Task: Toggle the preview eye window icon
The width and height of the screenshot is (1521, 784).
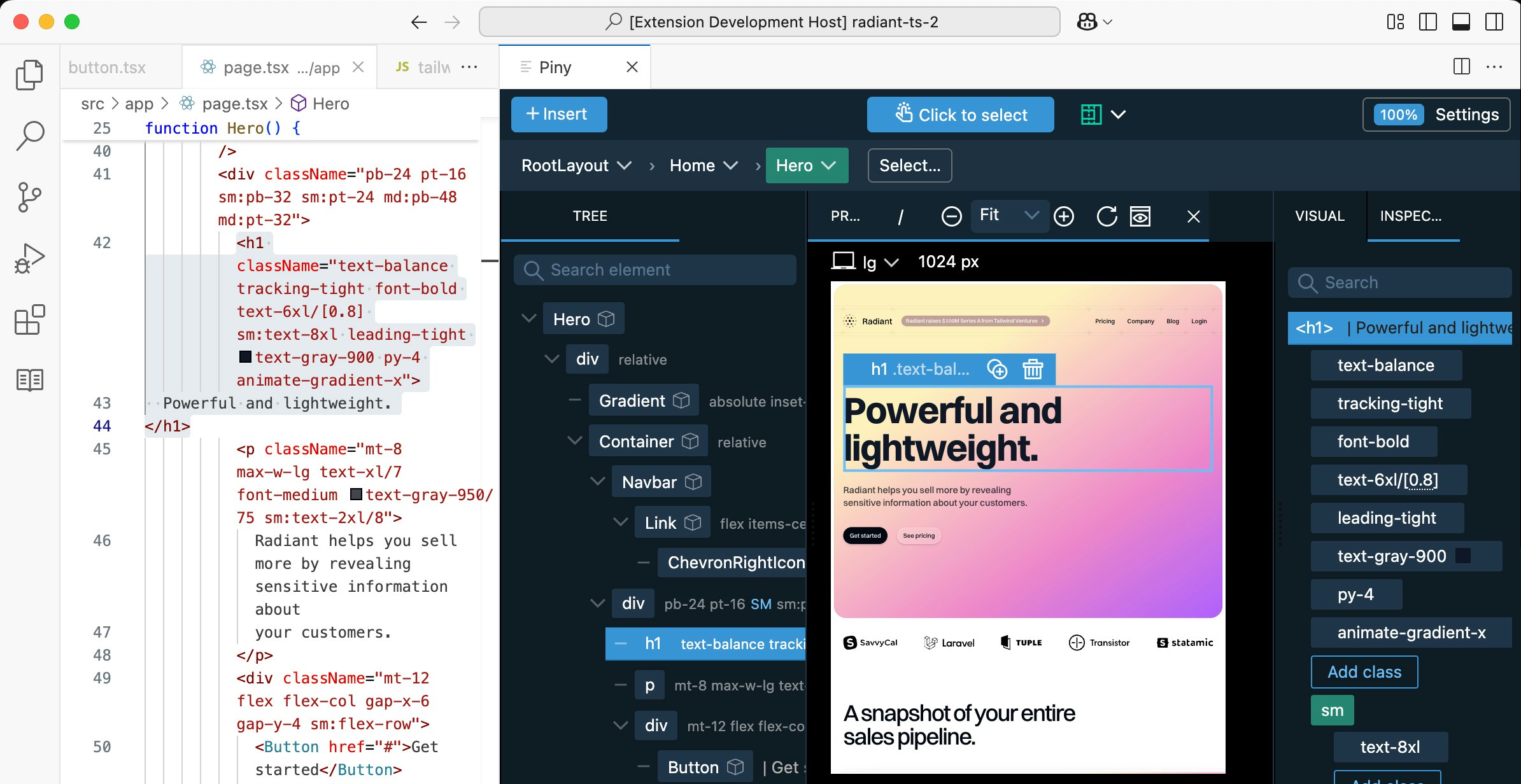Action: point(1140,216)
